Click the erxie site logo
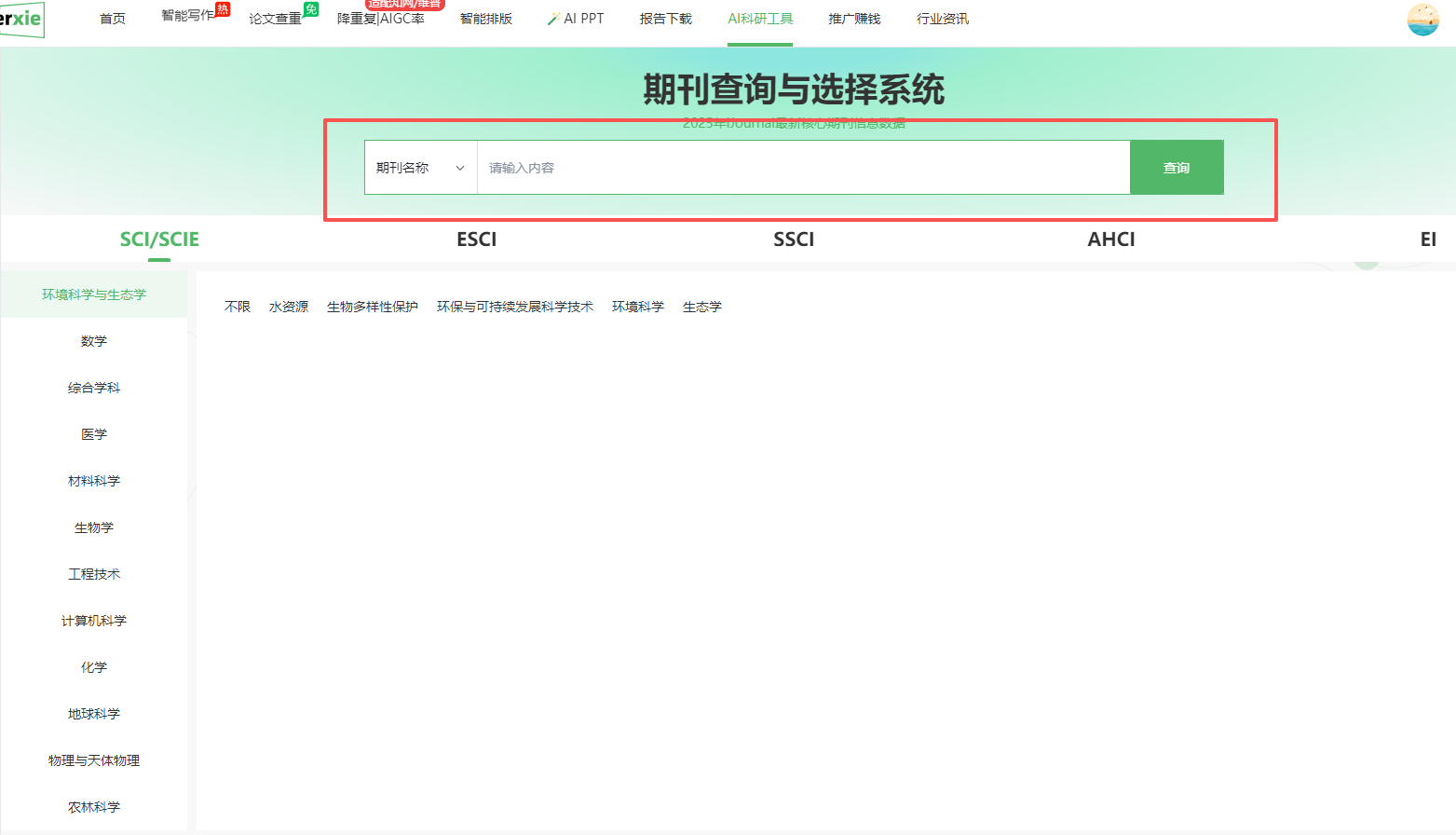The width and height of the screenshot is (1456, 835). click(21, 19)
